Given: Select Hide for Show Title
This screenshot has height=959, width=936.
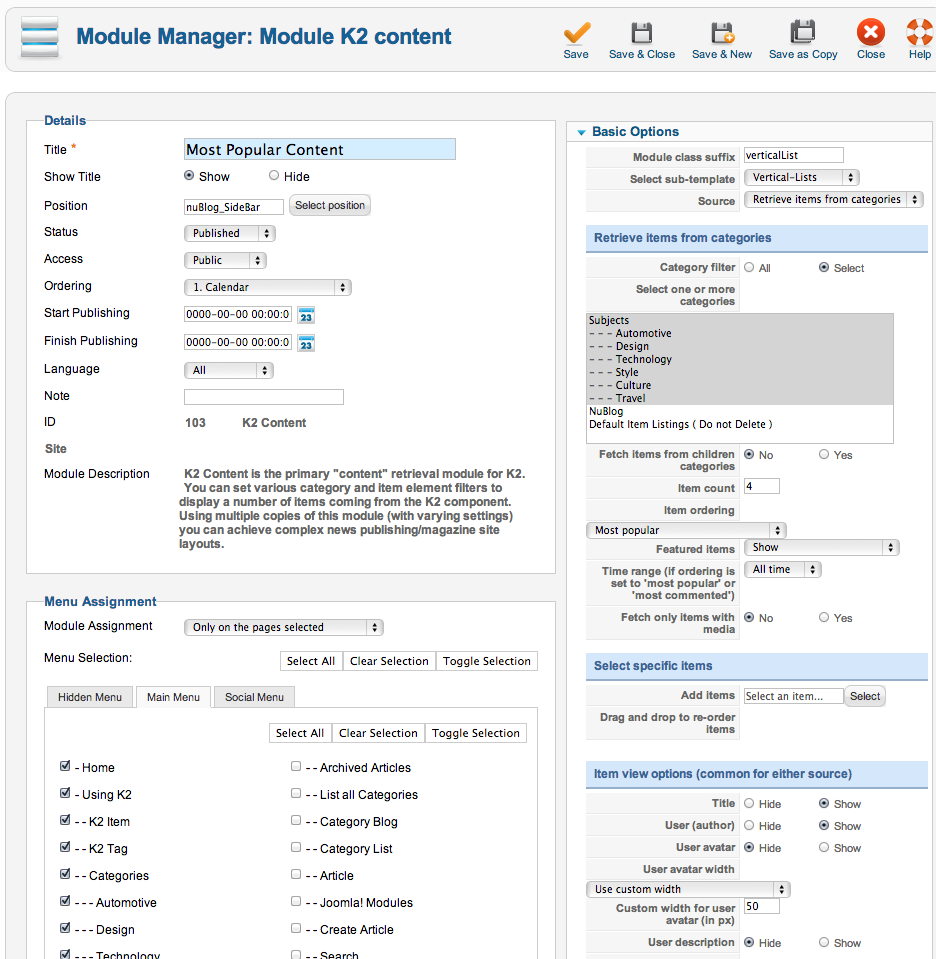Looking at the screenshot, I should coord(274,176).
